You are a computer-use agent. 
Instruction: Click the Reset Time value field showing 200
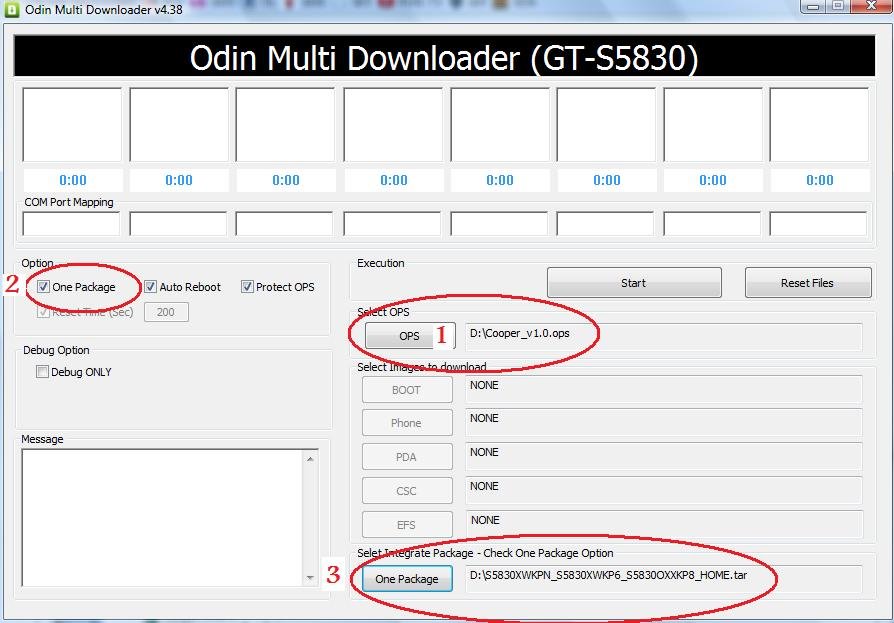166,312
